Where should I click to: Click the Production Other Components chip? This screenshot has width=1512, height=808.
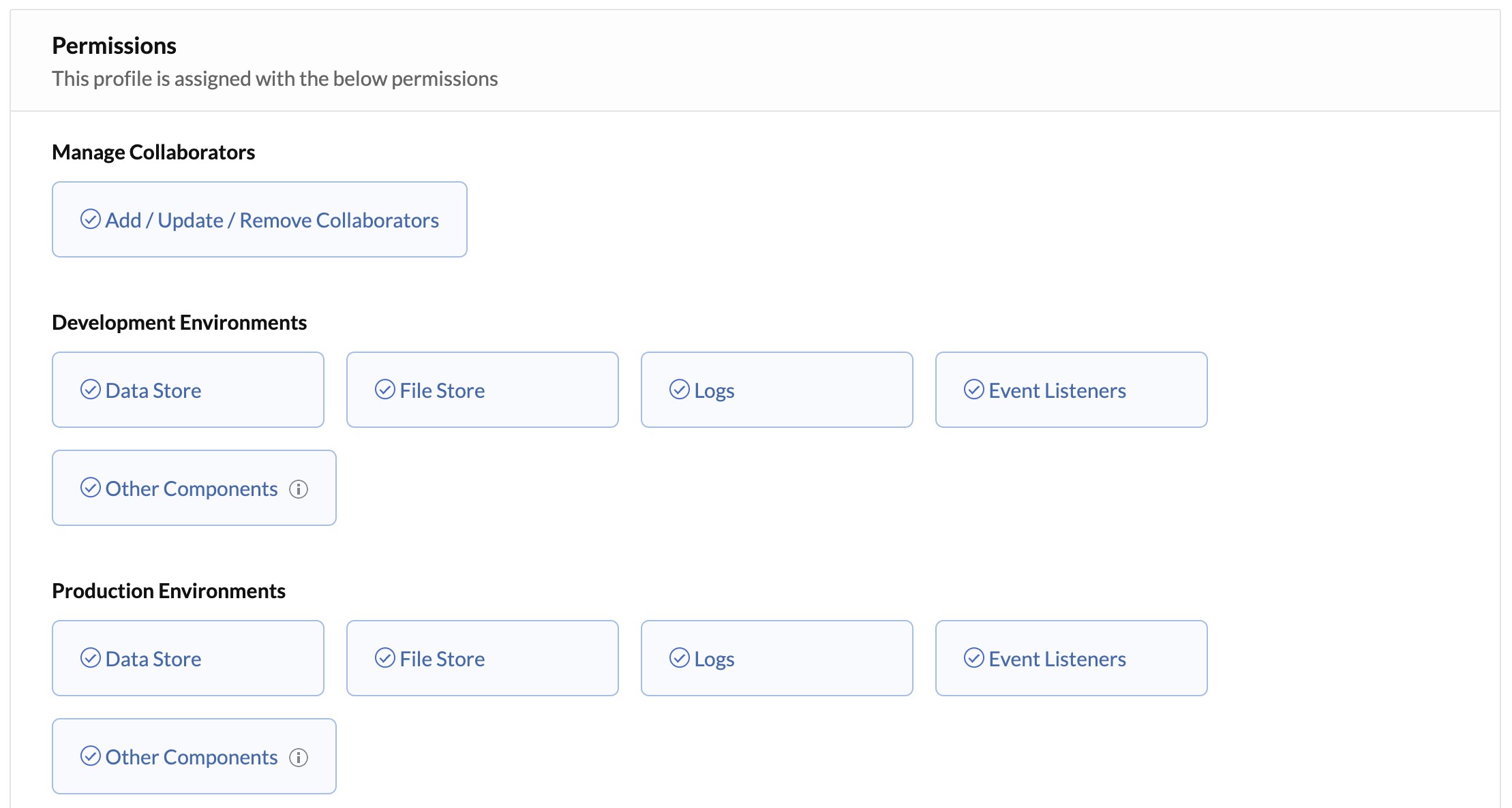pyautogui.click(x=193, y=756)
